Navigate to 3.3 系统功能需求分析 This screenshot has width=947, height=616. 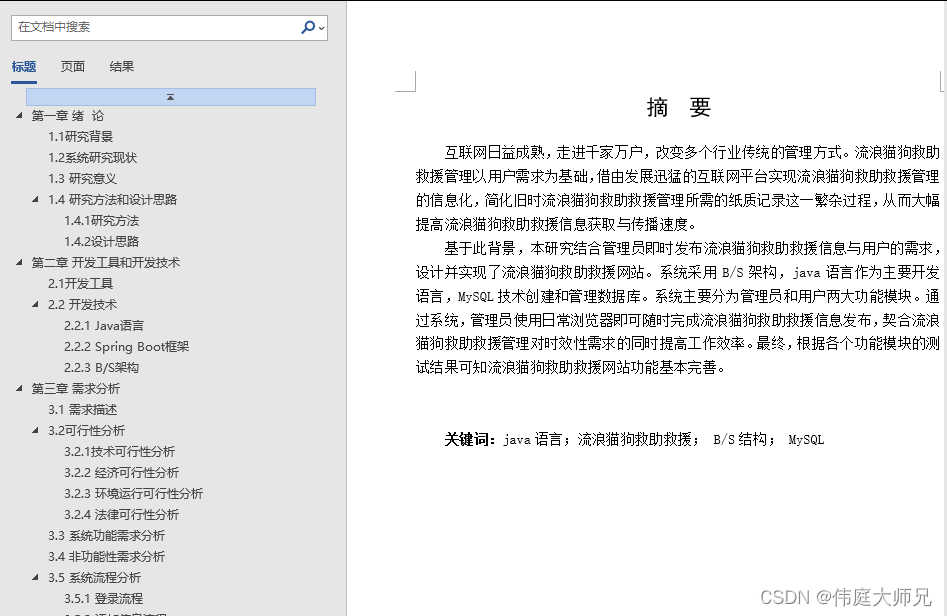106,536
